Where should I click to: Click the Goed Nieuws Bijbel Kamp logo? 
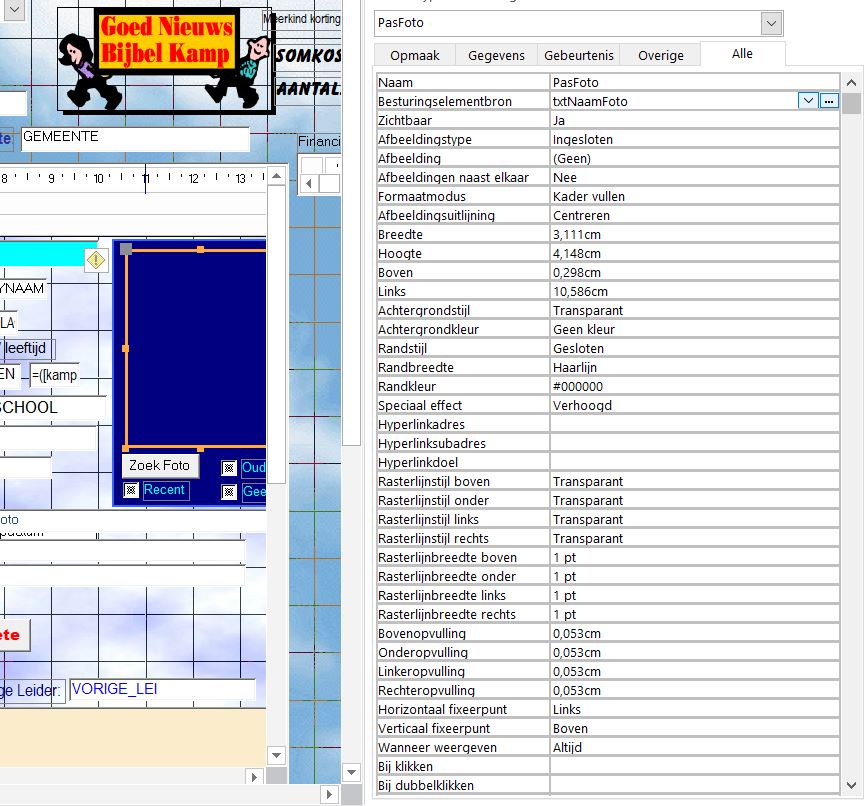(x=165, y=61)
